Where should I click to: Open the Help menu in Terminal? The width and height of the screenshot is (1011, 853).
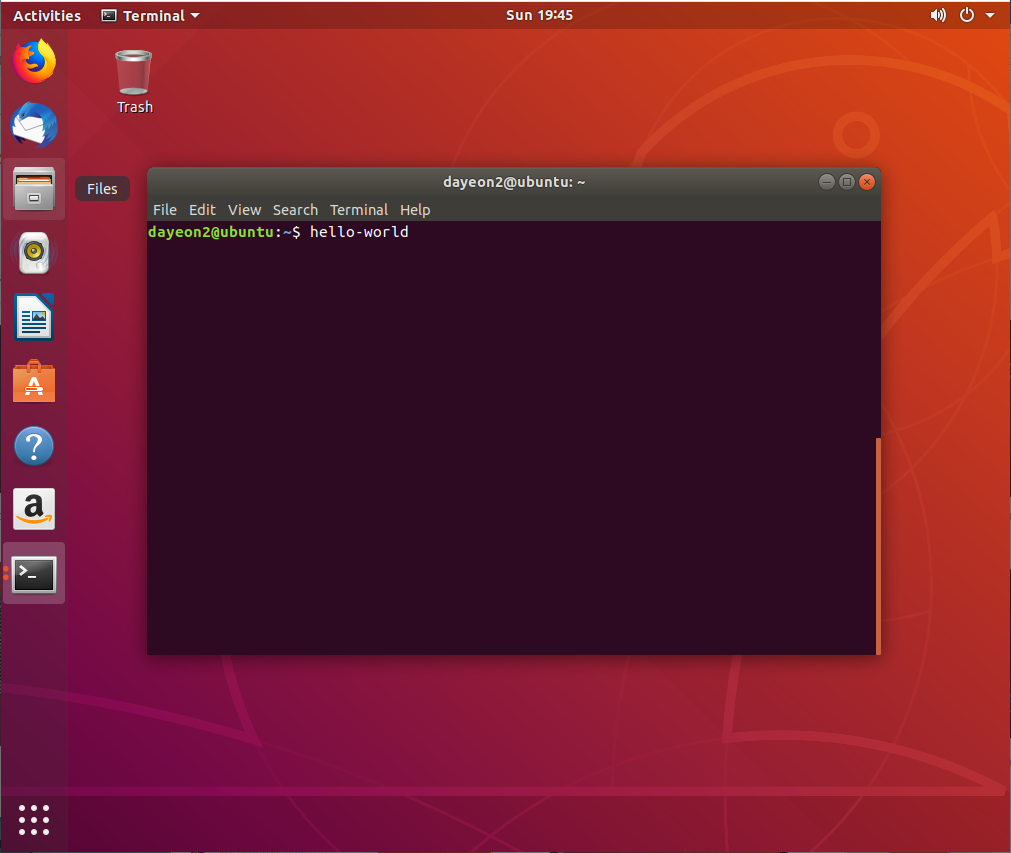point(415,210)
